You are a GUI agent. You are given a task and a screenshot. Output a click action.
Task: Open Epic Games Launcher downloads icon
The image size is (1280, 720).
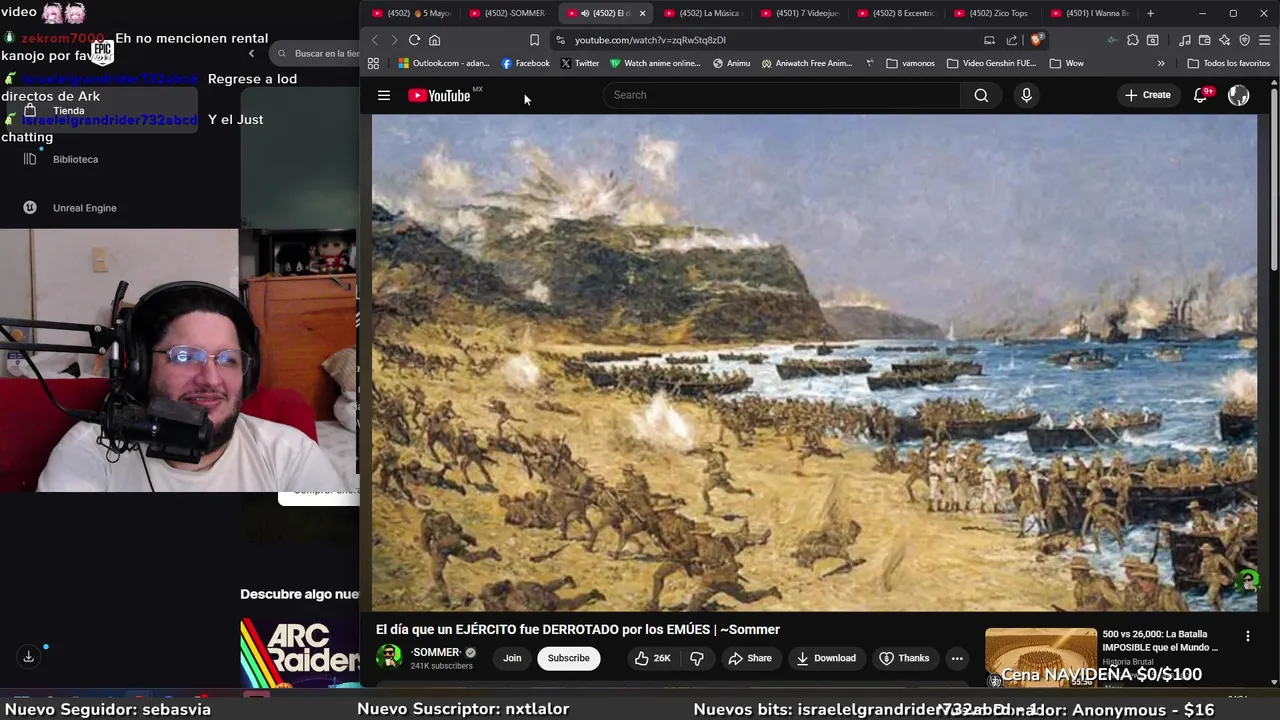pos(29,656)
